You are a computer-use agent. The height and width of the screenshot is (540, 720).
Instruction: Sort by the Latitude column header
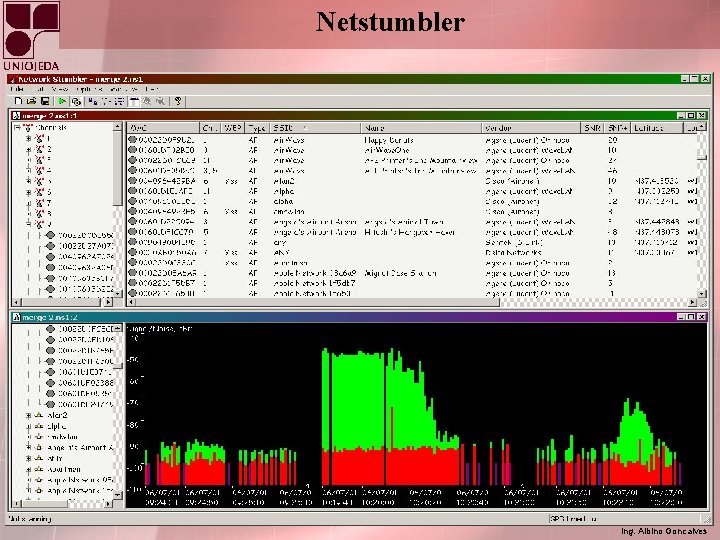(x=657, y=128)
